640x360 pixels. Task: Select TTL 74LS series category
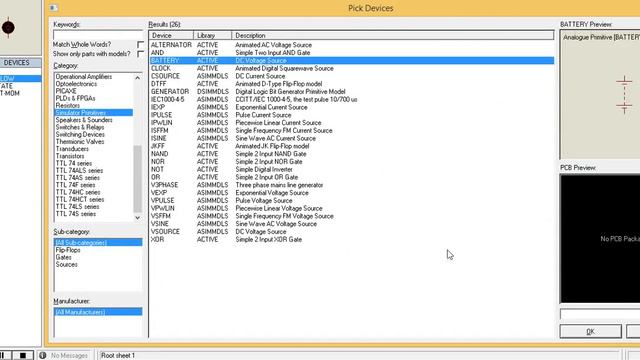[93, 207]
